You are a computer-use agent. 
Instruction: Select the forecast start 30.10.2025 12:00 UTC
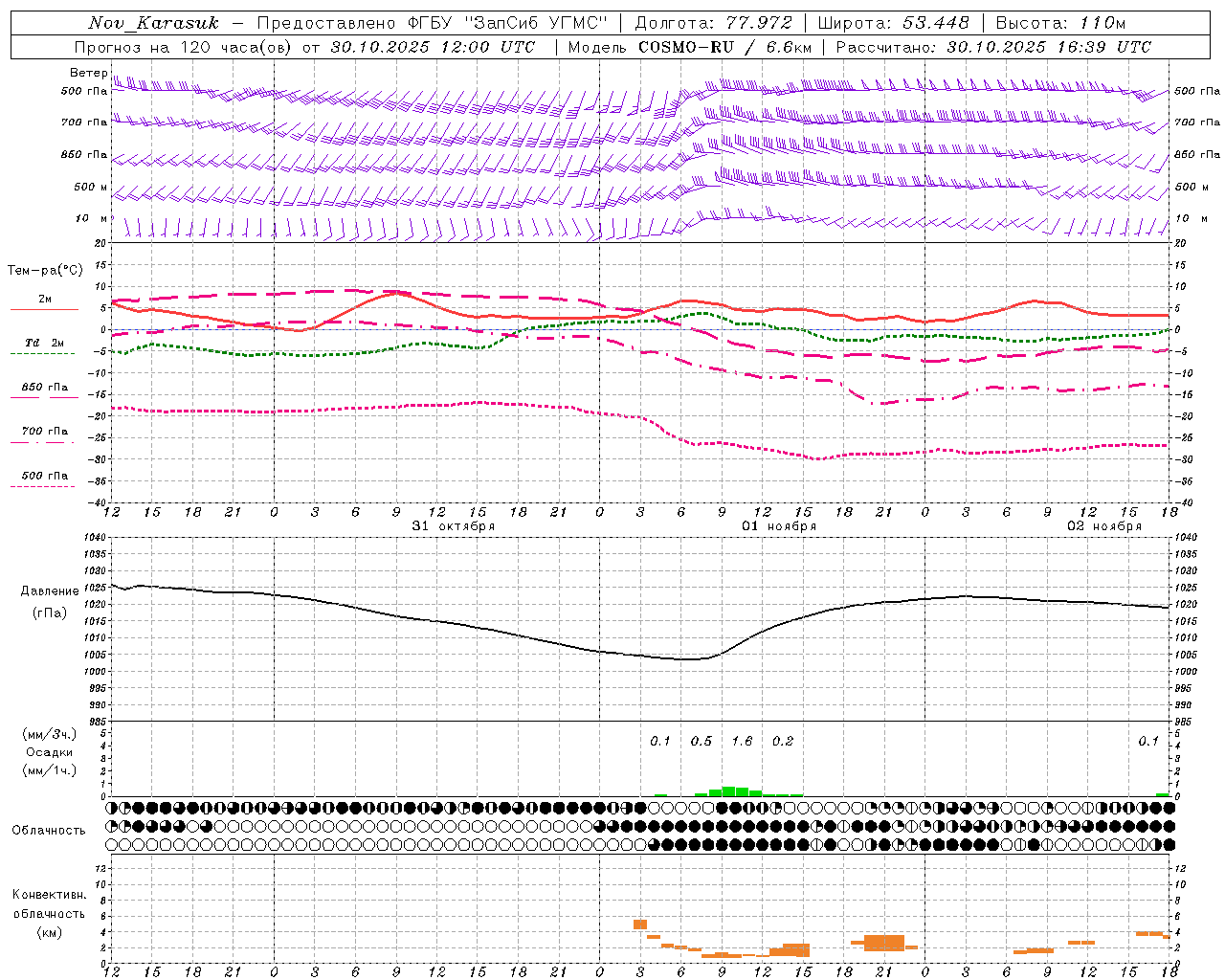433,47
